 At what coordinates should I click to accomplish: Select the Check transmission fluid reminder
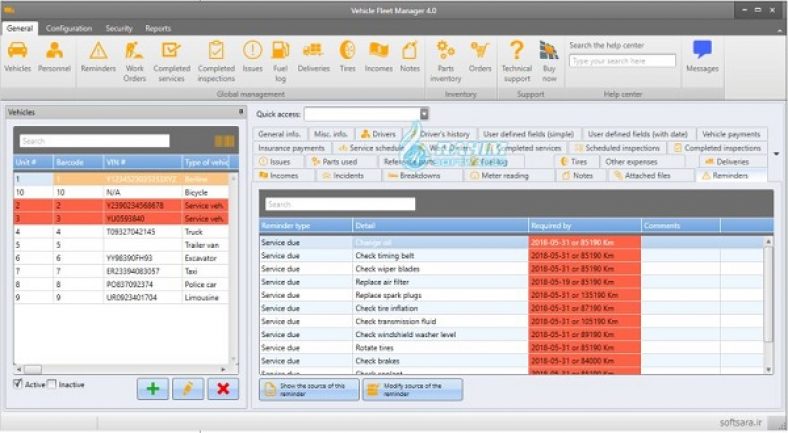tap(512, 321)
